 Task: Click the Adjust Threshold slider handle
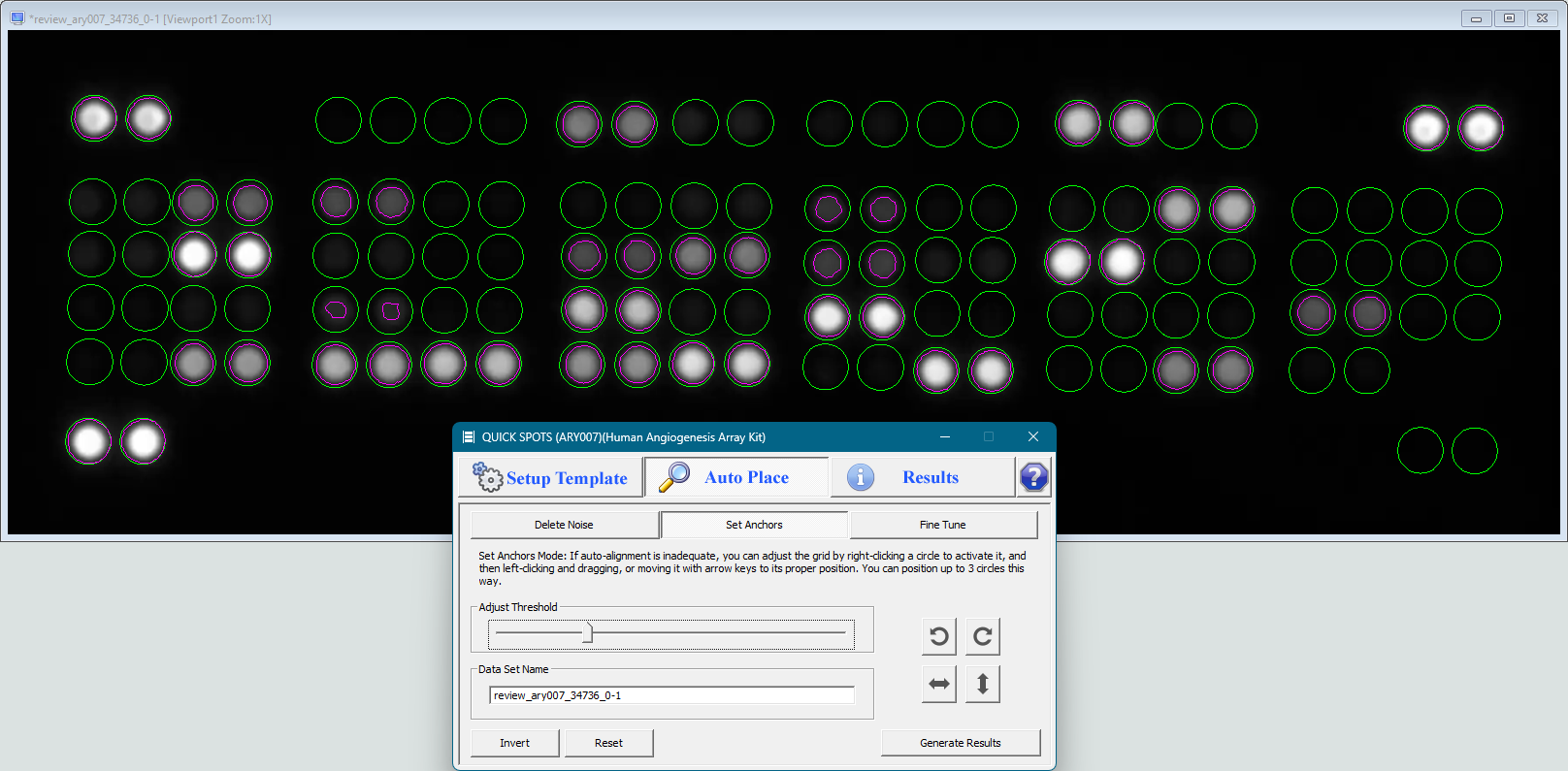pos(587,633)
